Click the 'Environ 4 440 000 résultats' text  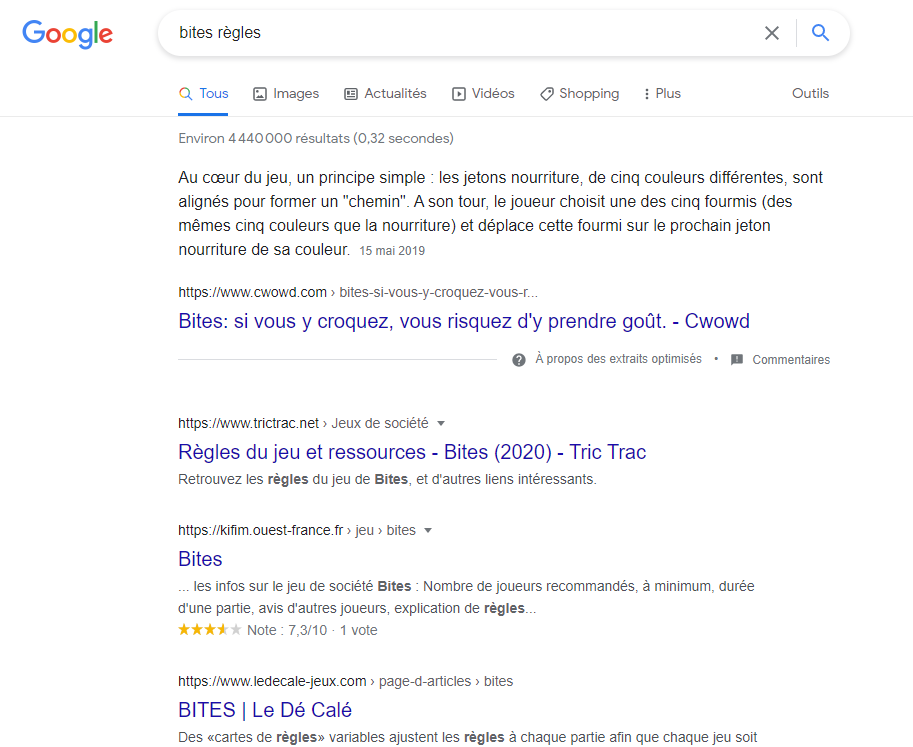pyautogui.click(x=316, y=139)
